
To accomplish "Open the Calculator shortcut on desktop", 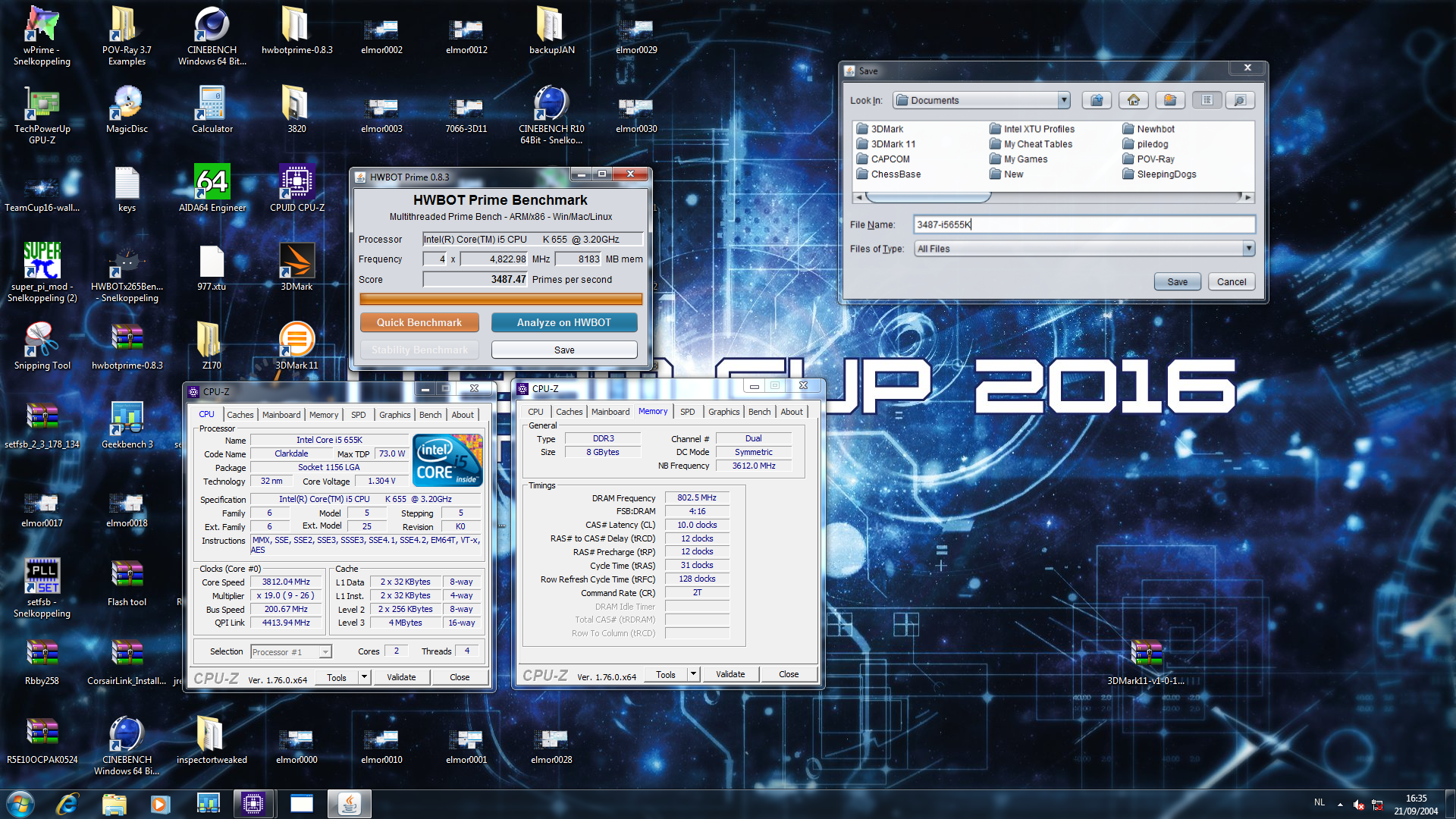I will point(212,109).
